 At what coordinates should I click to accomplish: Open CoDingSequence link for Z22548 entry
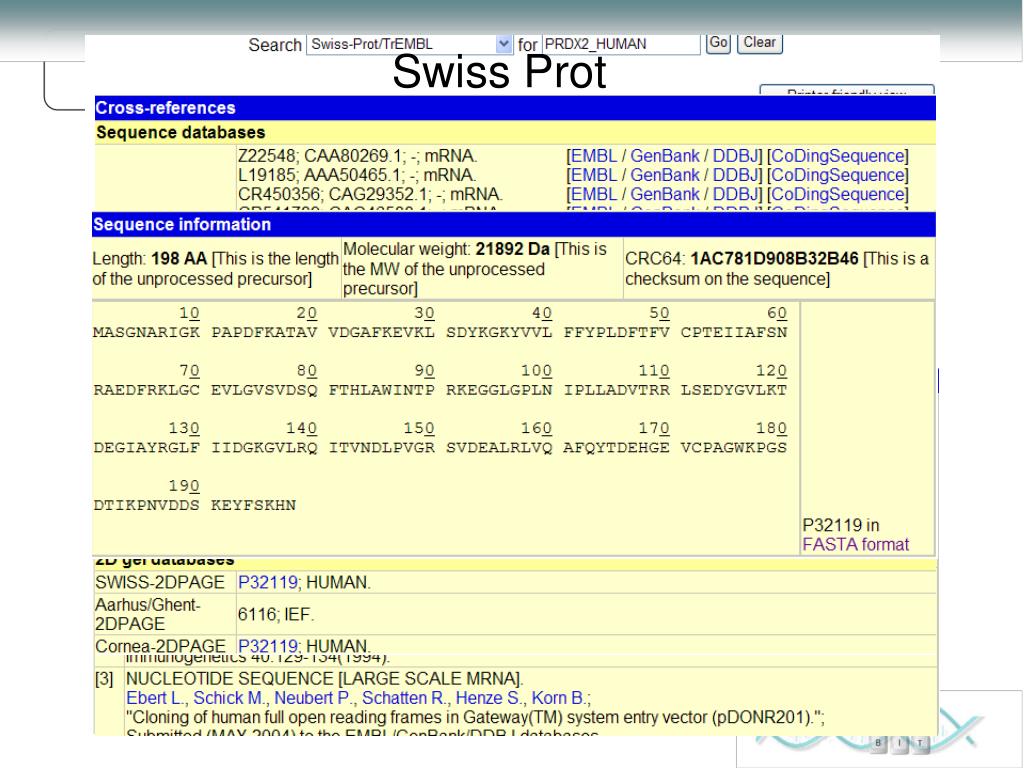(838, 156)
